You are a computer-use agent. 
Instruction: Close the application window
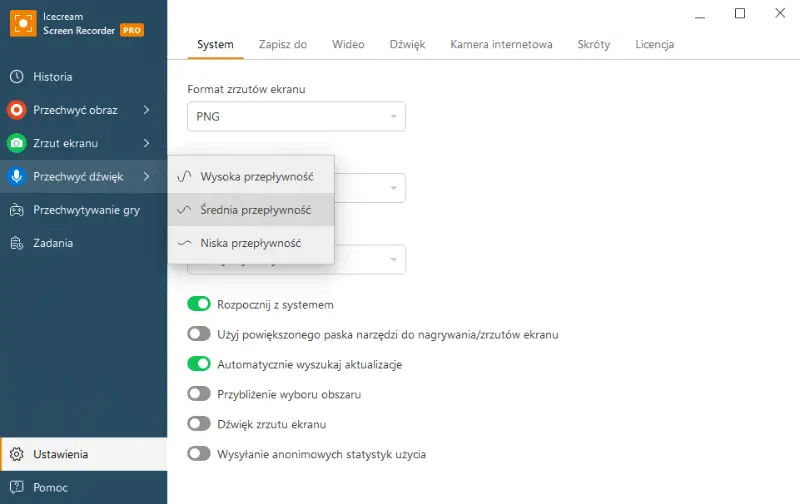(780, 13)
